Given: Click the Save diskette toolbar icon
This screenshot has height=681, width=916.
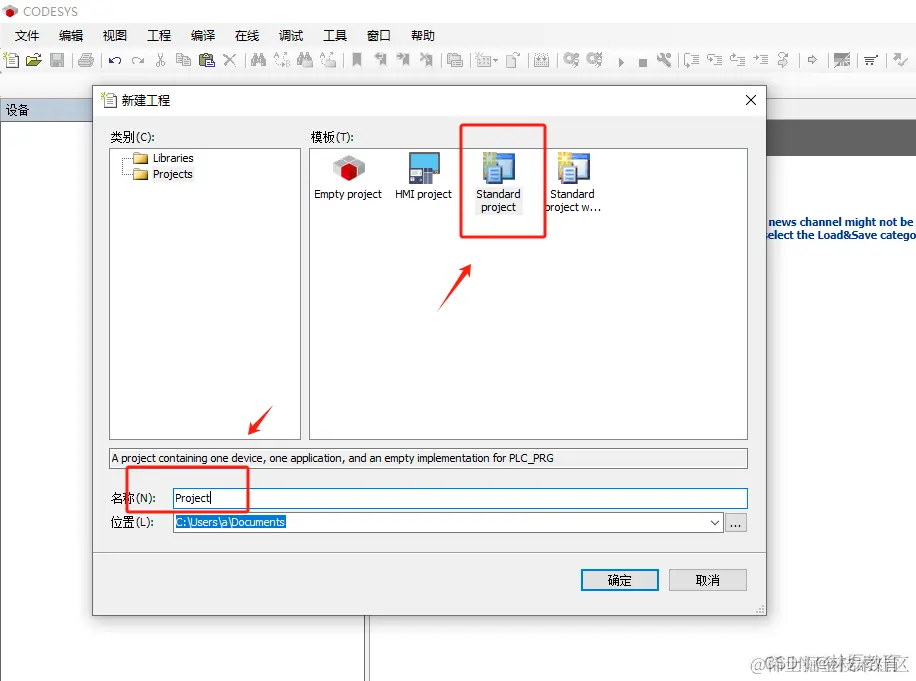Looking at the screenshot, I should tap(57, 60).
